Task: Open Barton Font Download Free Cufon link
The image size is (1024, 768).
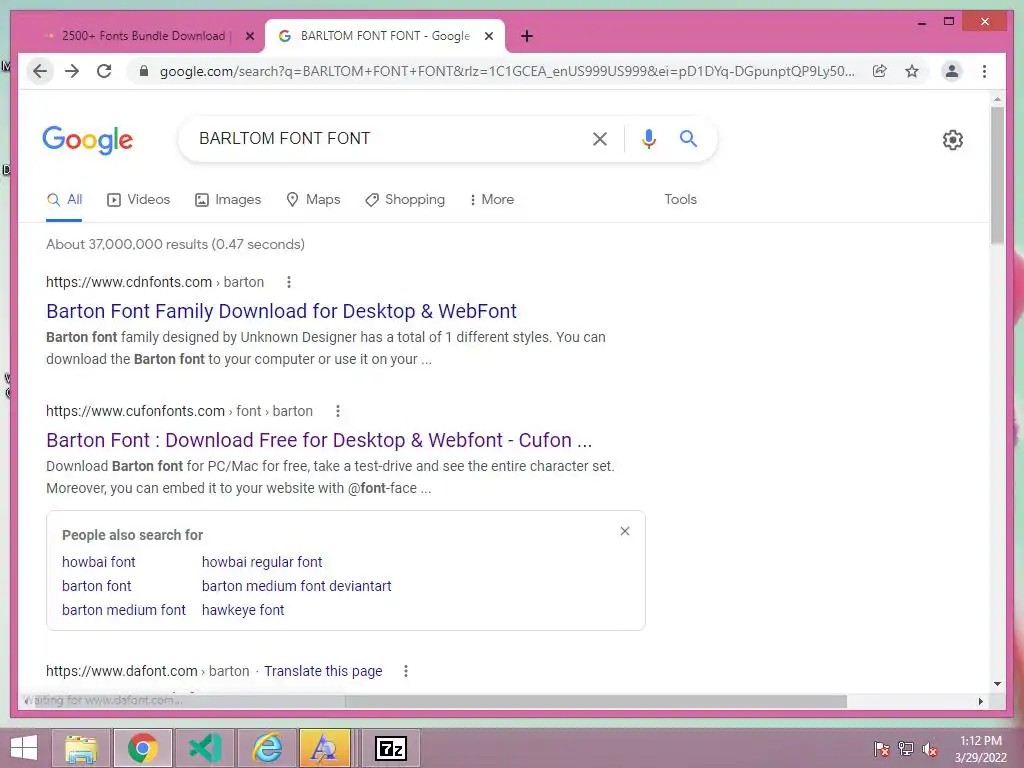Action: 319,440
